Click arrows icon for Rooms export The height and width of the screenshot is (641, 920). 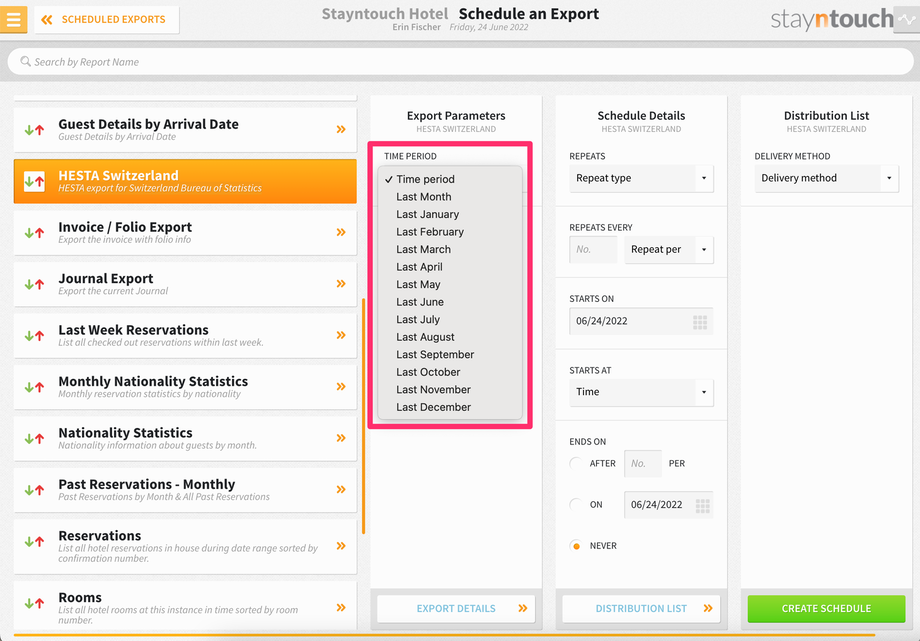tap(34, 603)
